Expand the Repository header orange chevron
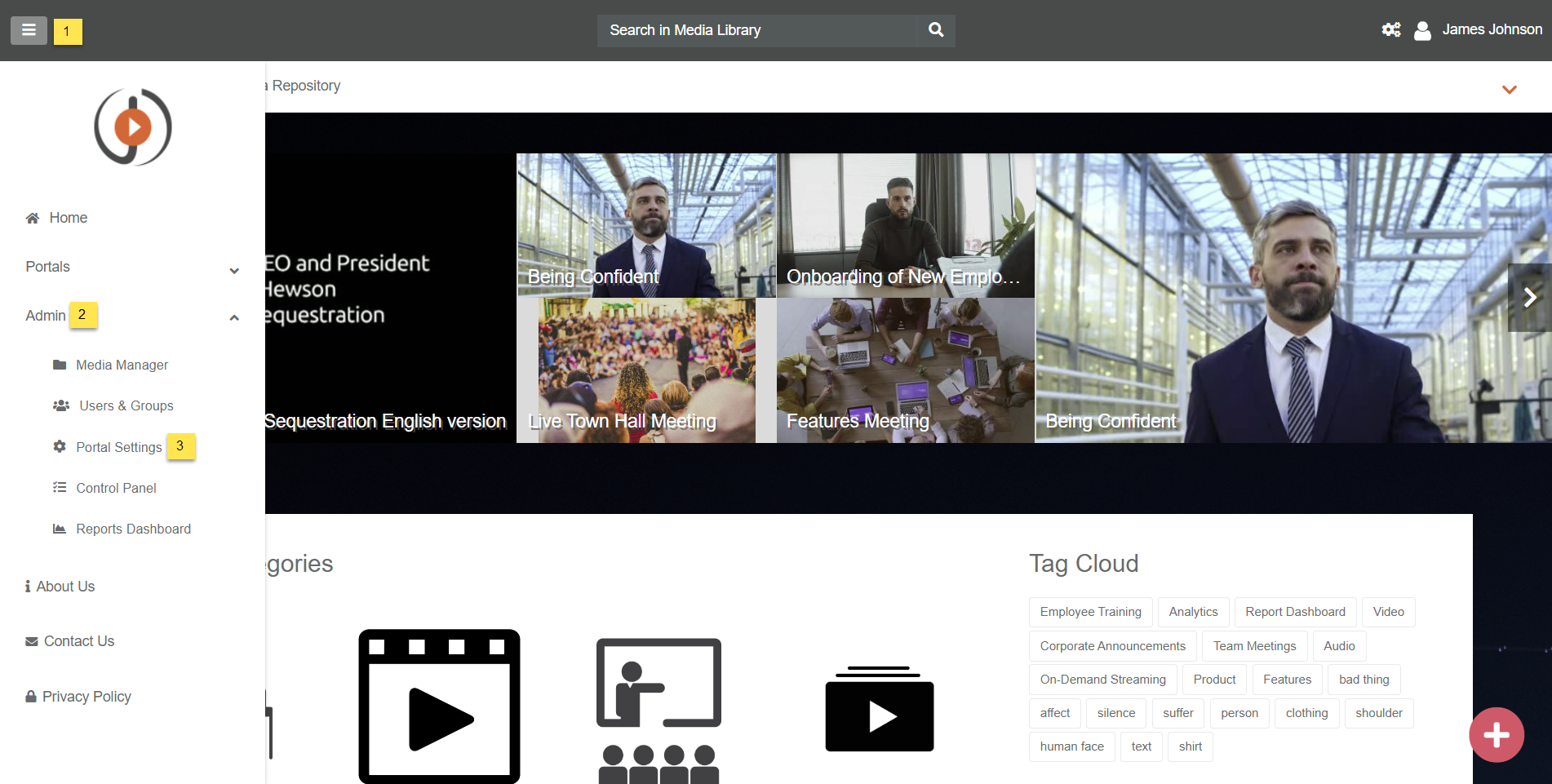Viewport: 1552px width, 784px height. [x=1509, y=90]
